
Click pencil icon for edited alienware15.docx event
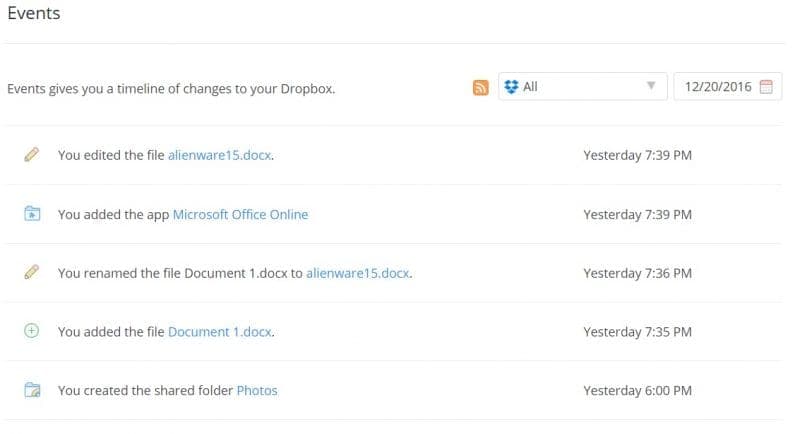point(32,155)
